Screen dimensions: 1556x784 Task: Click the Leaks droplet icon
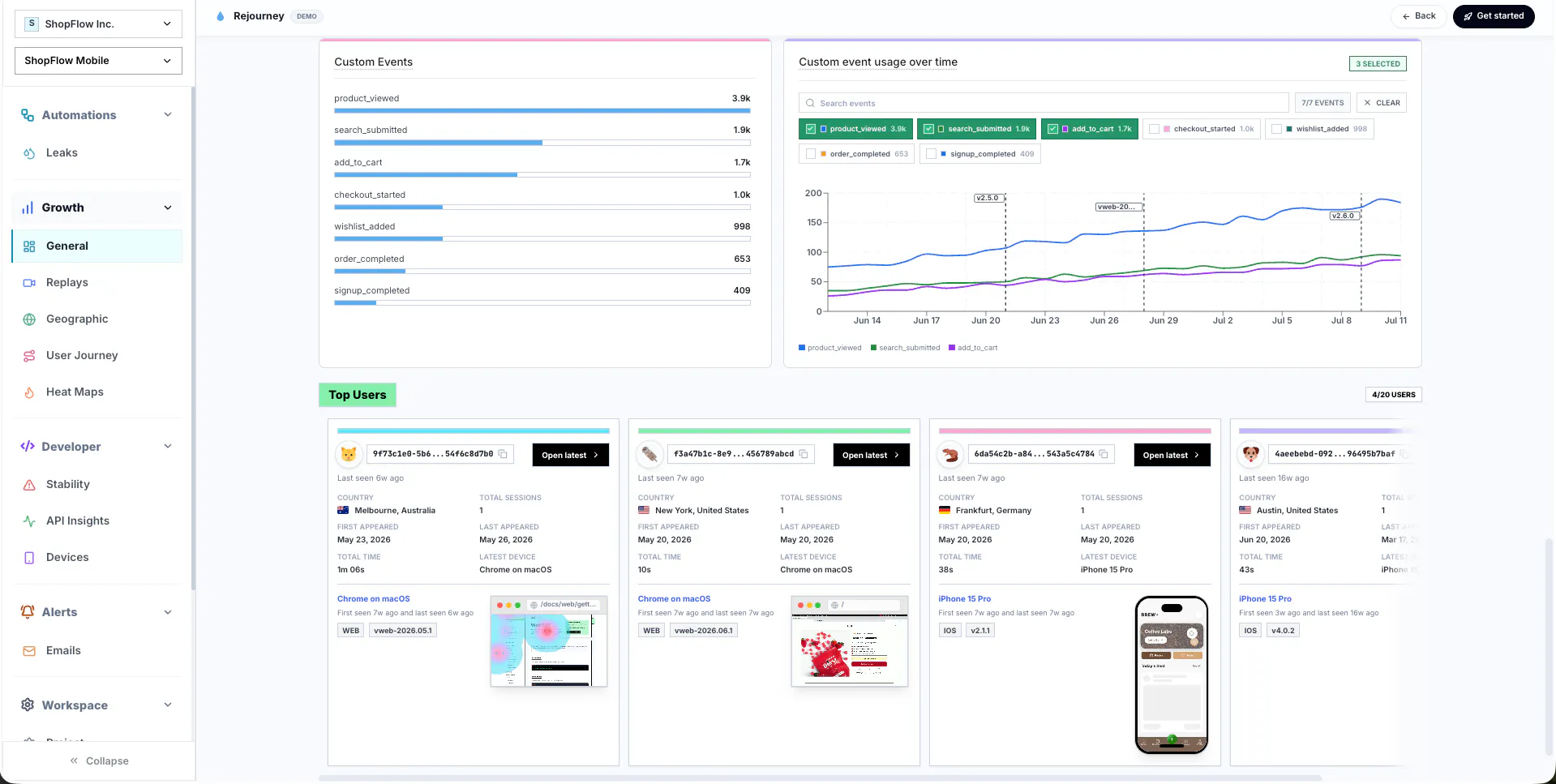(29, 153)
